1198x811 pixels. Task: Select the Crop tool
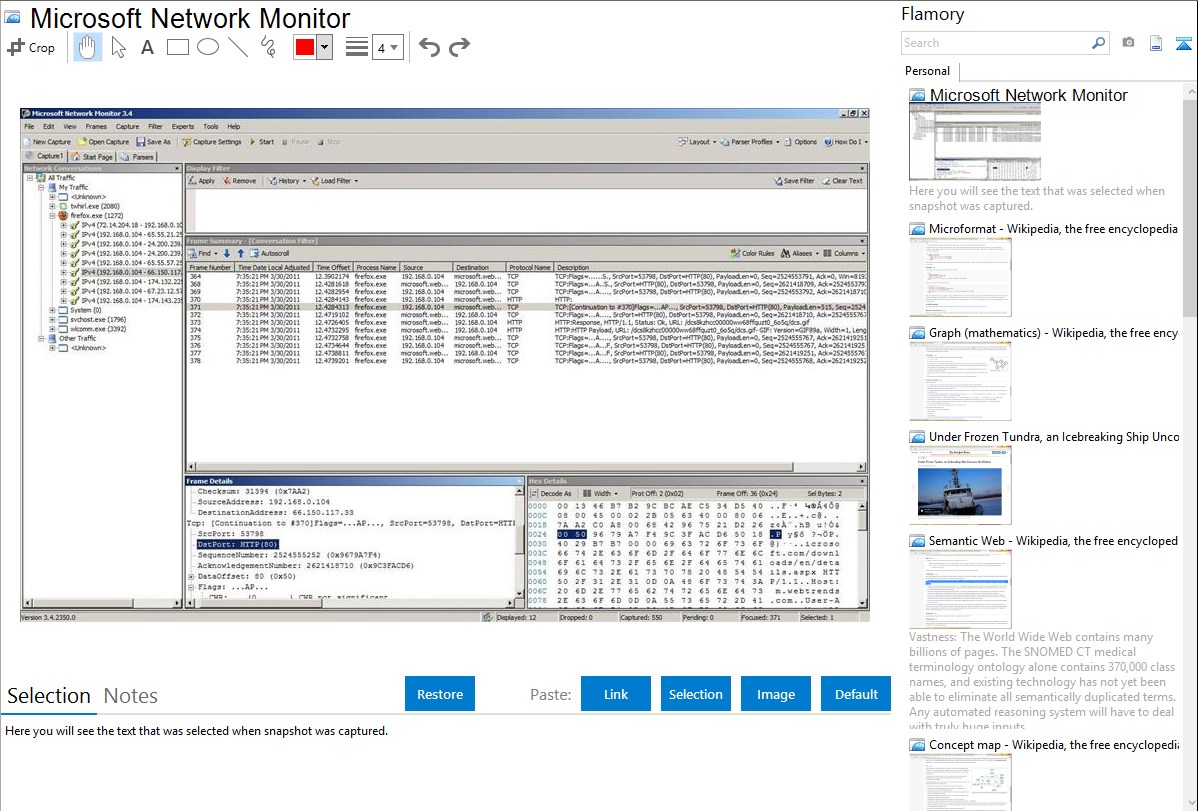31,47
